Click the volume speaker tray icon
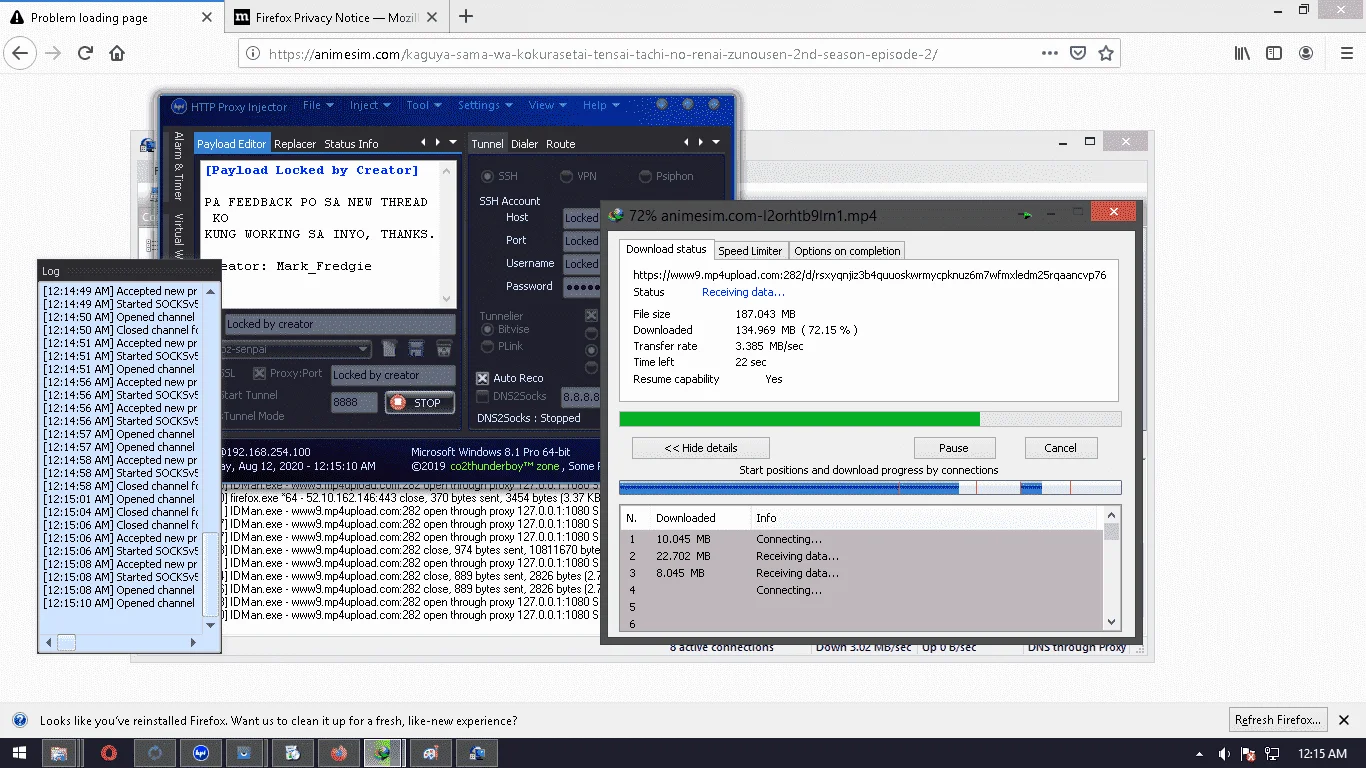 [x=1225, y=754]
